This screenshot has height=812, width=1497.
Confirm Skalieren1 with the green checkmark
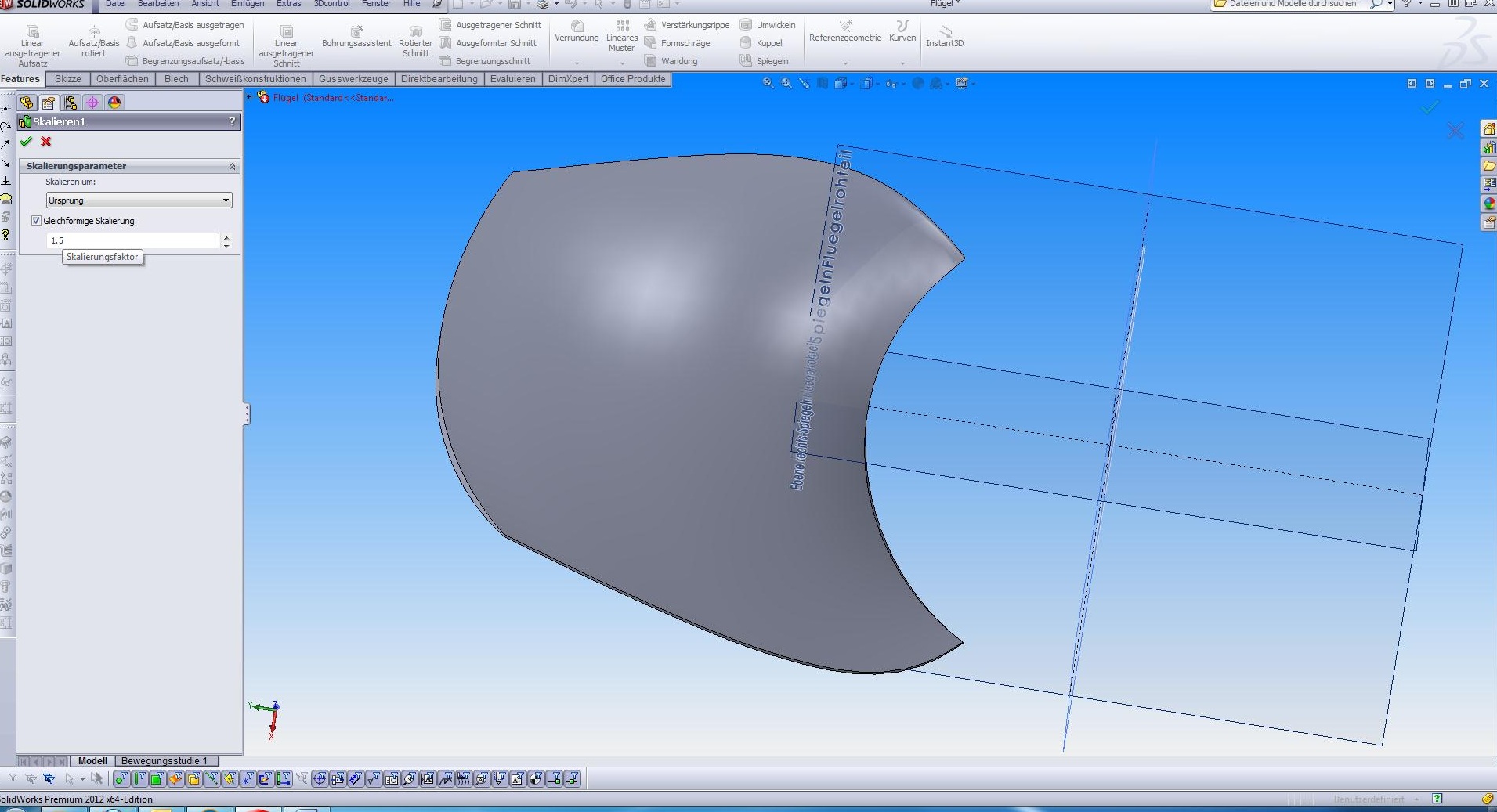coord(27,142)
